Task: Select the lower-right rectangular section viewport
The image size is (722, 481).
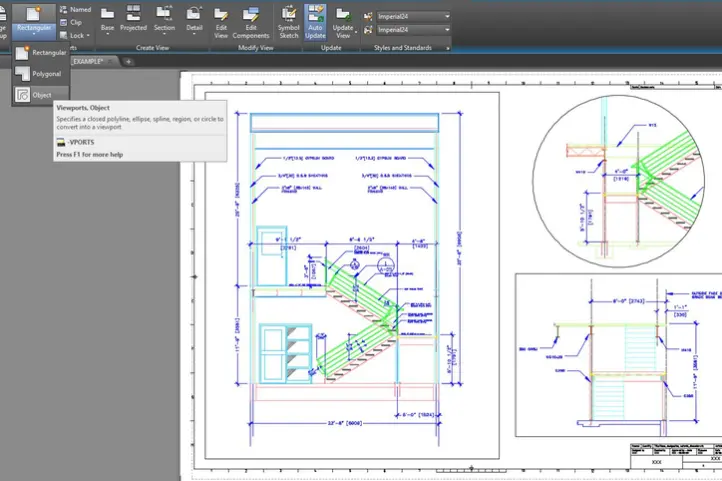Action: click(618, 355)
